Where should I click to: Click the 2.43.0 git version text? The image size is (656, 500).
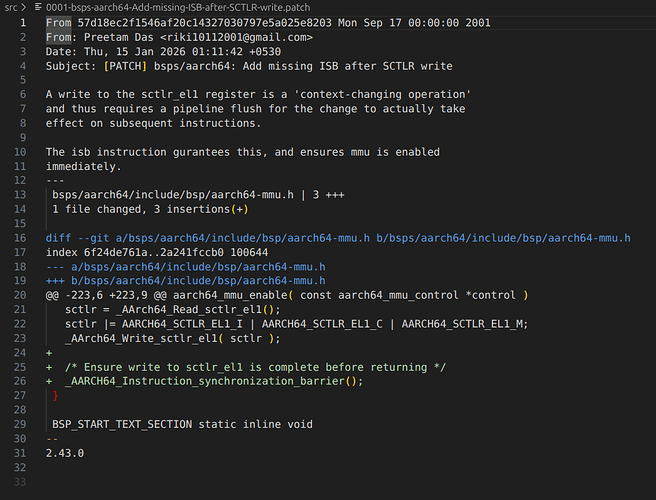click(65, 454)
